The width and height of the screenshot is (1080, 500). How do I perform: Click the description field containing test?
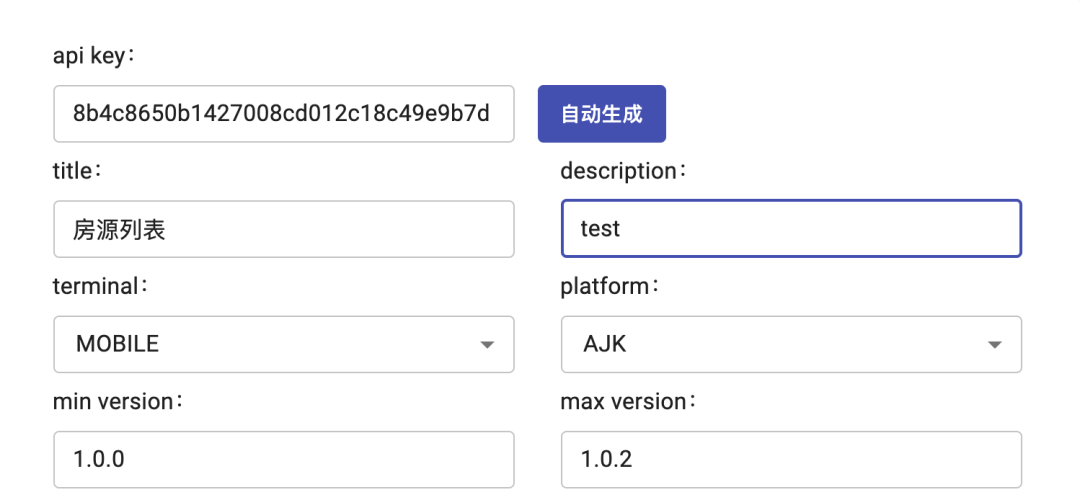pos(791,229)
